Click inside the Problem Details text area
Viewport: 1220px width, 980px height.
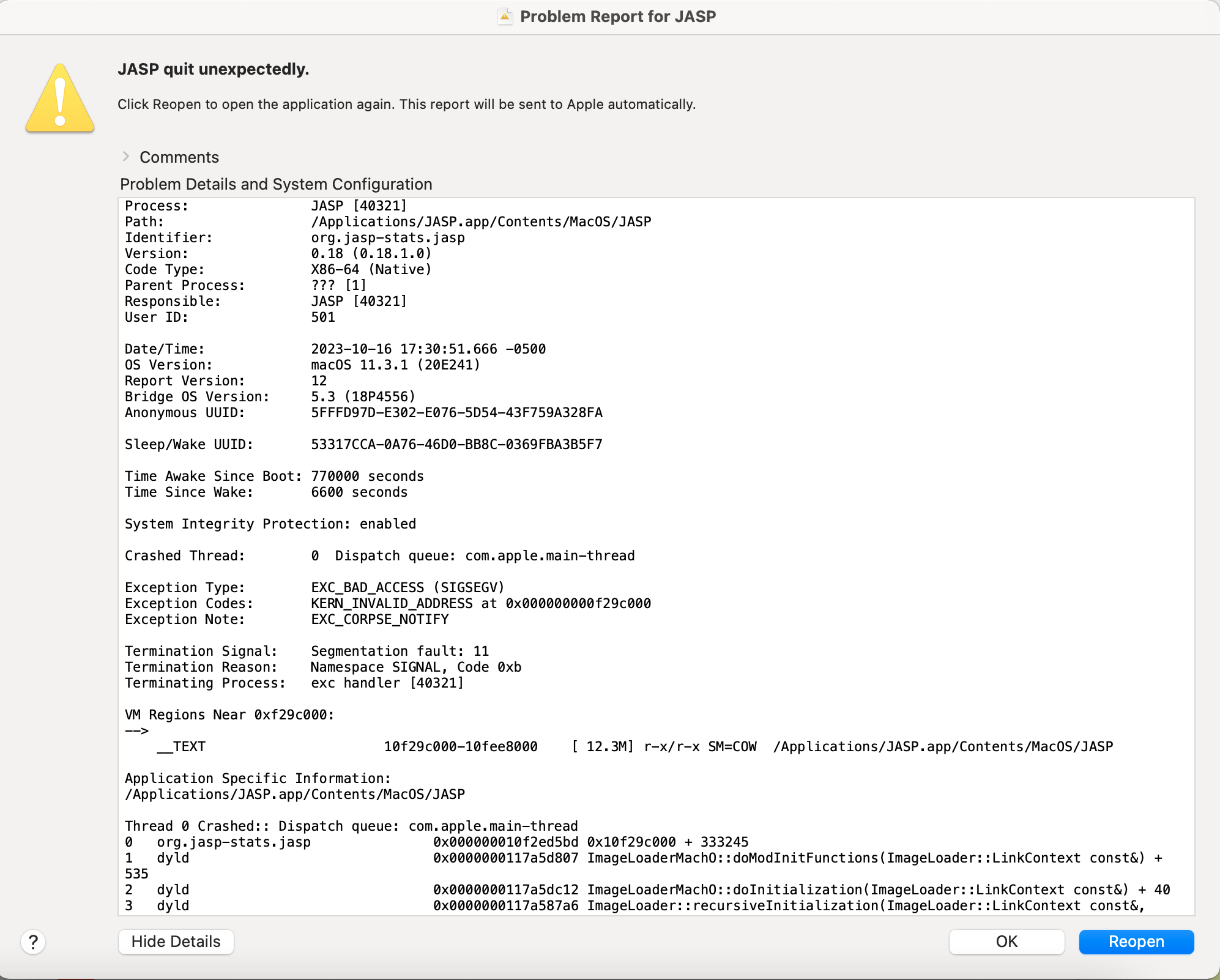pos(612,551)
